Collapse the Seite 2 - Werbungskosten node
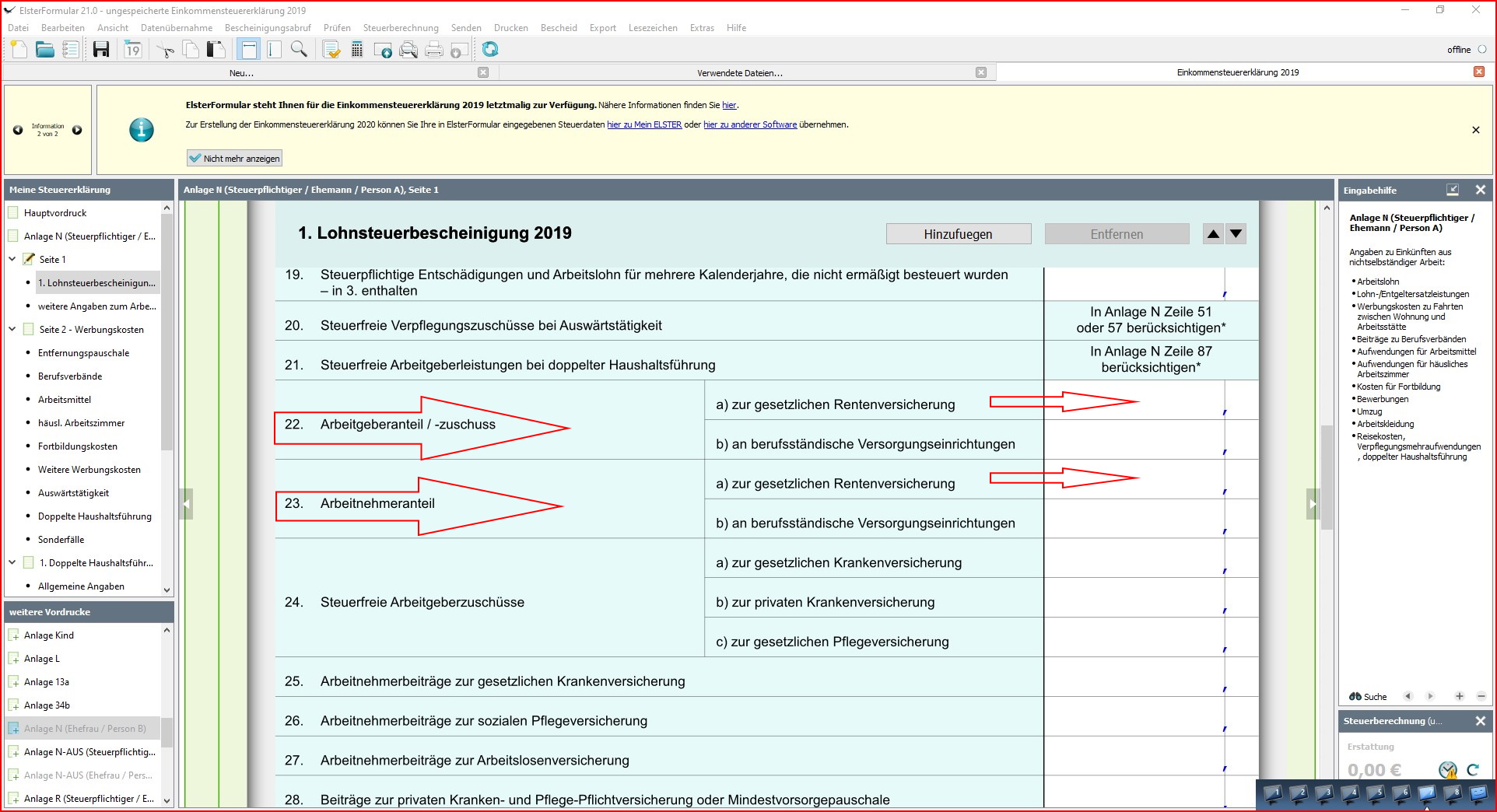 (12, 329)
